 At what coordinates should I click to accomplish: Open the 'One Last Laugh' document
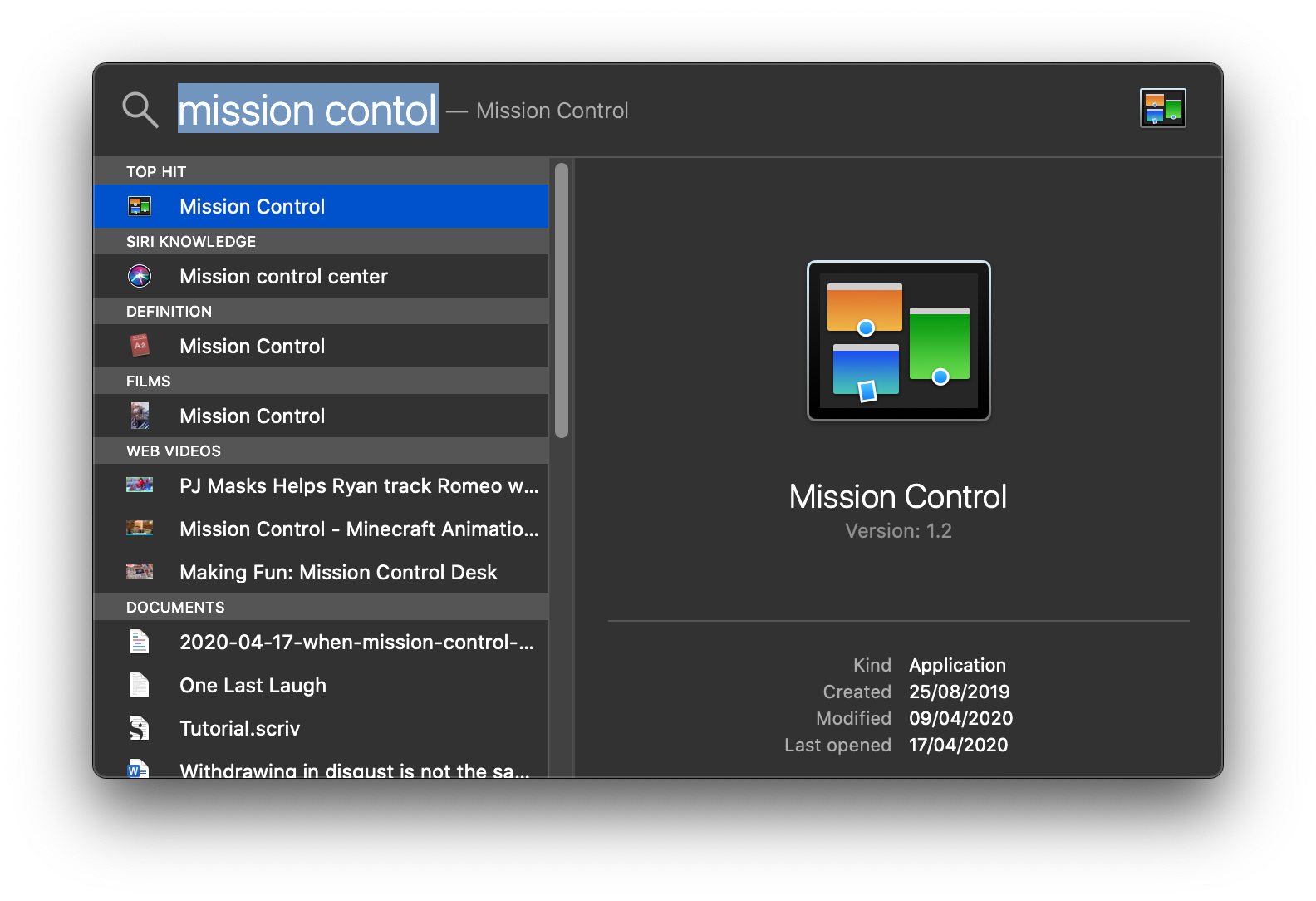click(x=321, y=685)
